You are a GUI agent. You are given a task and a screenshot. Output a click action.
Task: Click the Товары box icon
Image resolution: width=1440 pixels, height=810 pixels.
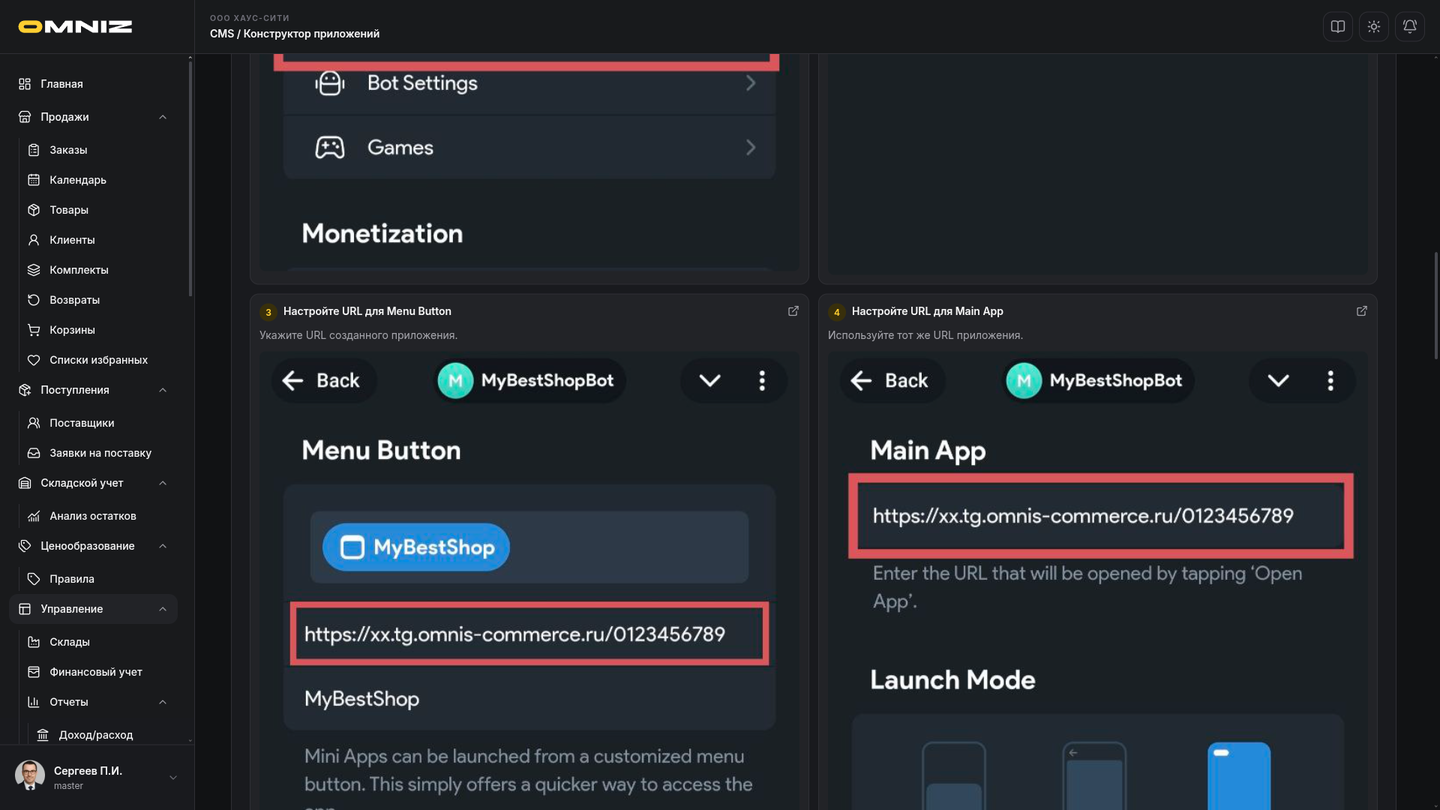coord(34,210)
